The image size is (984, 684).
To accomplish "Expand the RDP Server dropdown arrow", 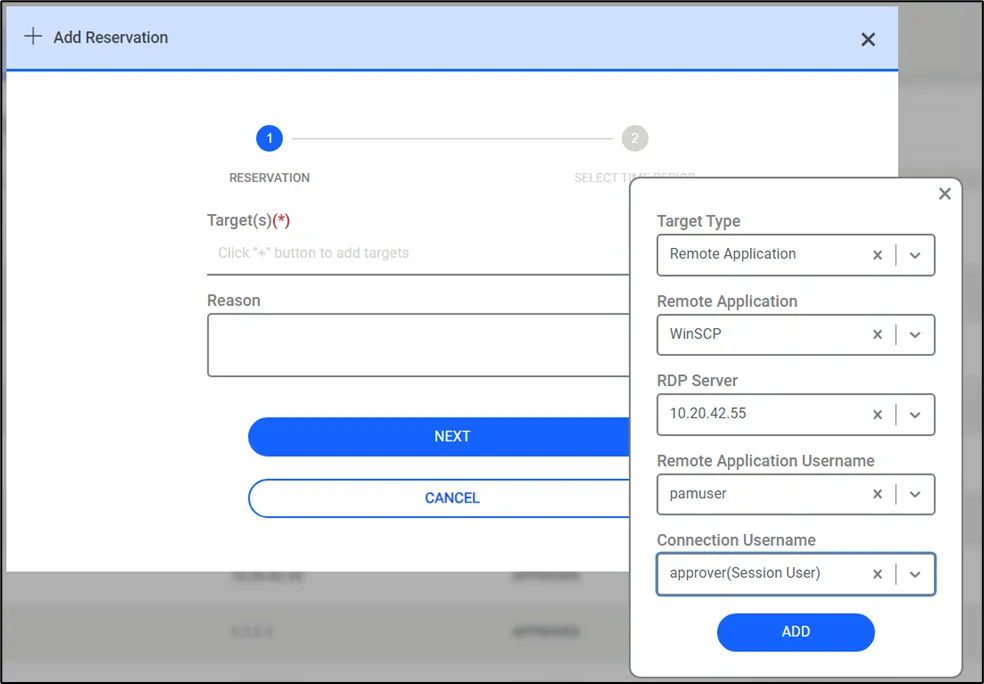I will (x=915, y=415).
